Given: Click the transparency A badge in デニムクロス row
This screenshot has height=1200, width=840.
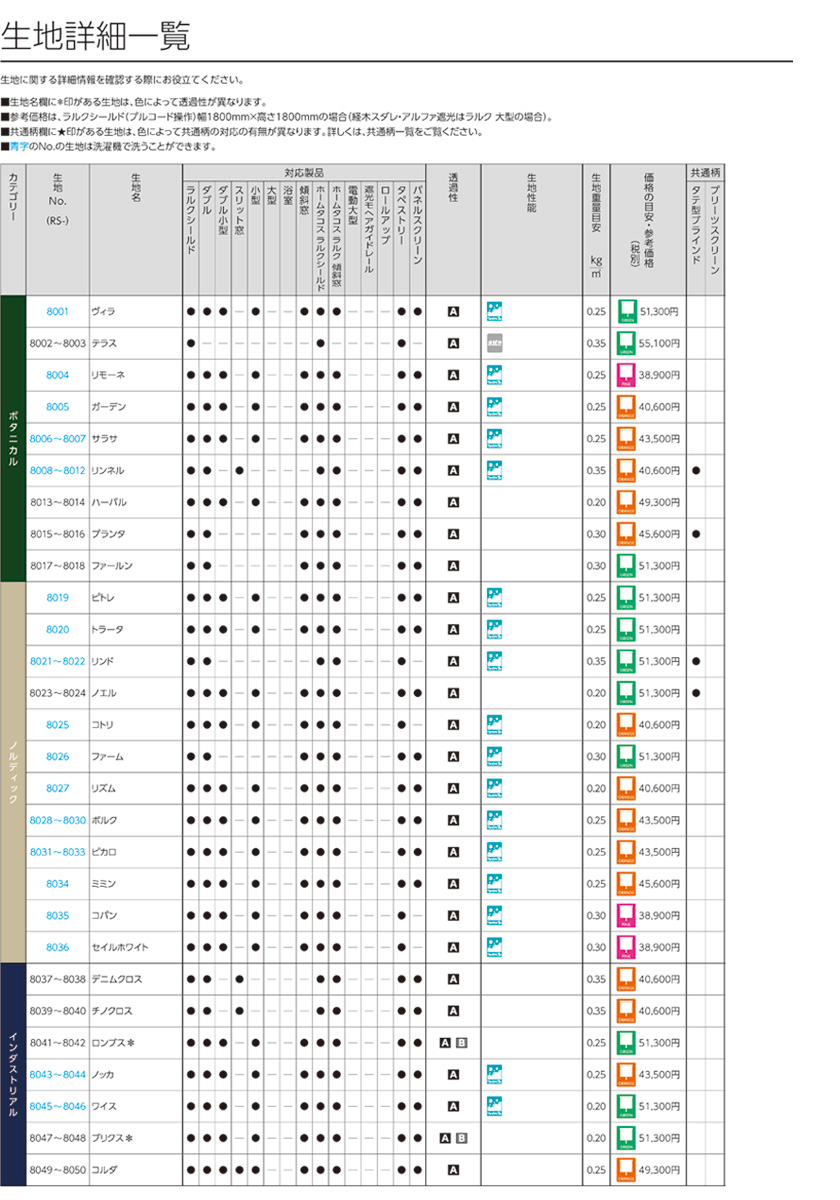Looking at the screenshot, I should [453, 979].
